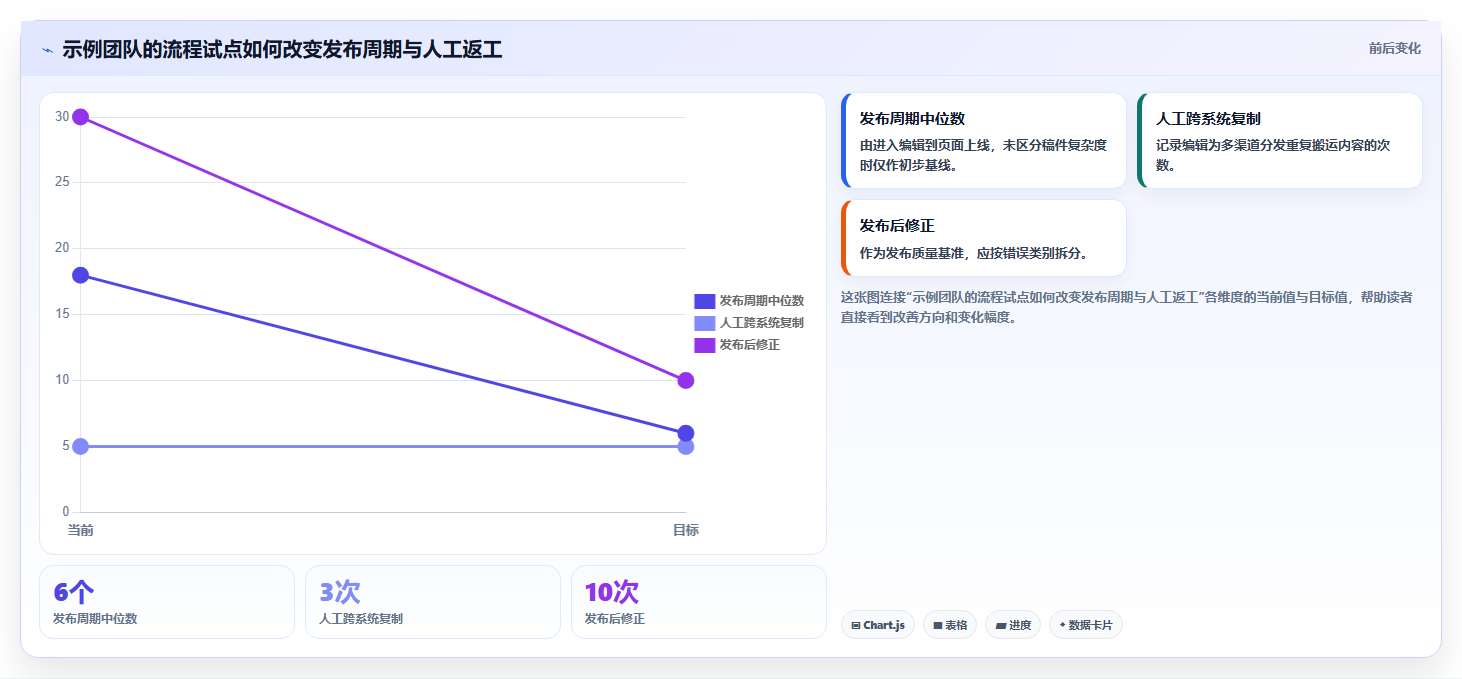The height and width of the screenshot is (679, 1462).
Task: Open the 发布后修正 description card
Action: 984,238
